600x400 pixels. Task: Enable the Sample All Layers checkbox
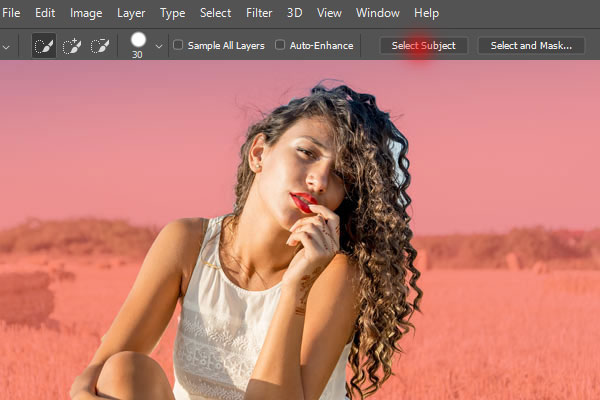pyautogui.click(x=178, y=45)
